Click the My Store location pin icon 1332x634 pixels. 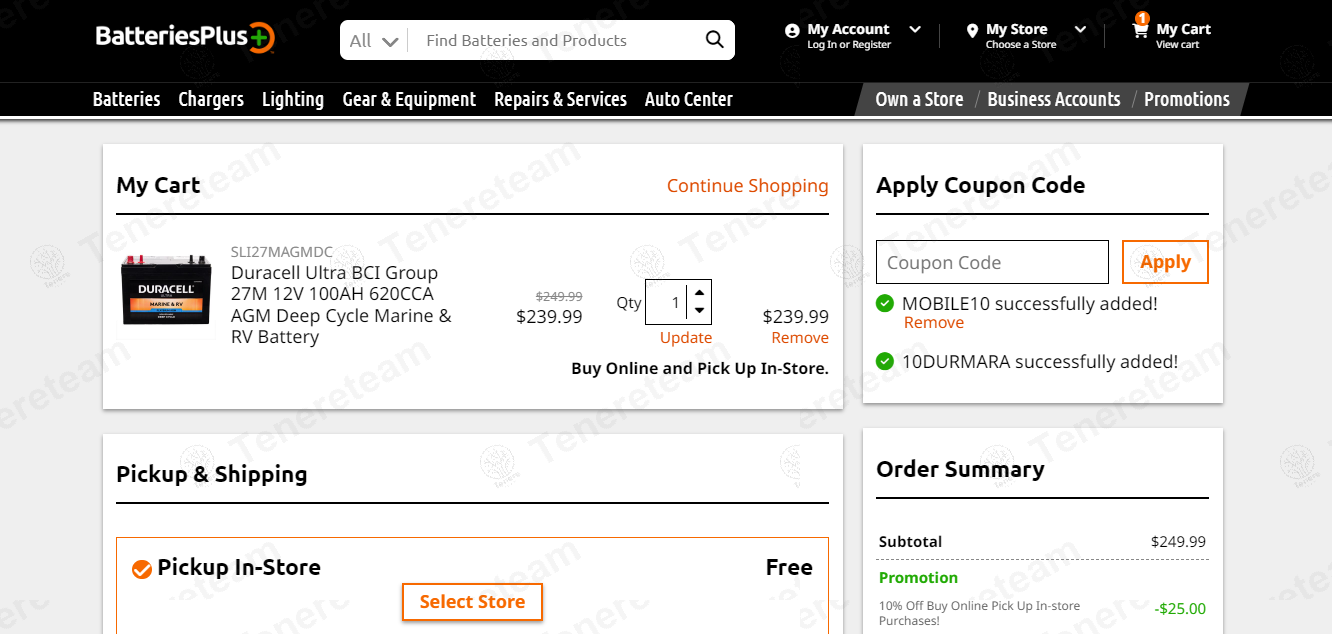click(x=972, y=31)
